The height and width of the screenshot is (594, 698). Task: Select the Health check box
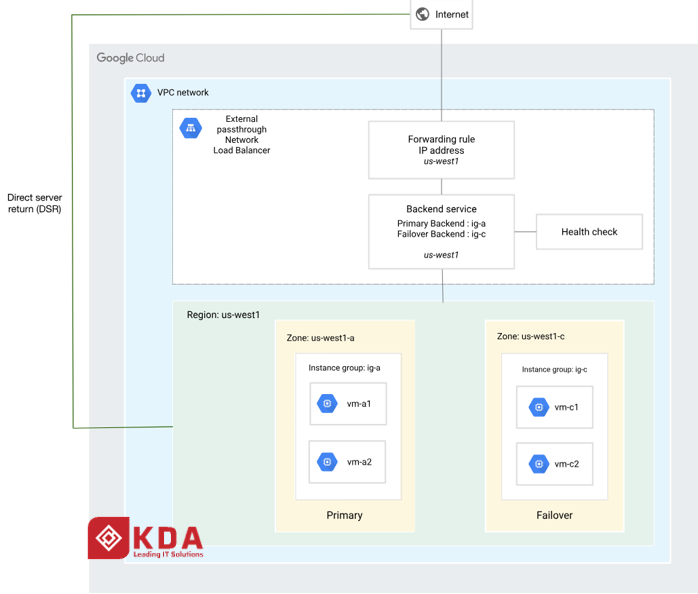589,232
